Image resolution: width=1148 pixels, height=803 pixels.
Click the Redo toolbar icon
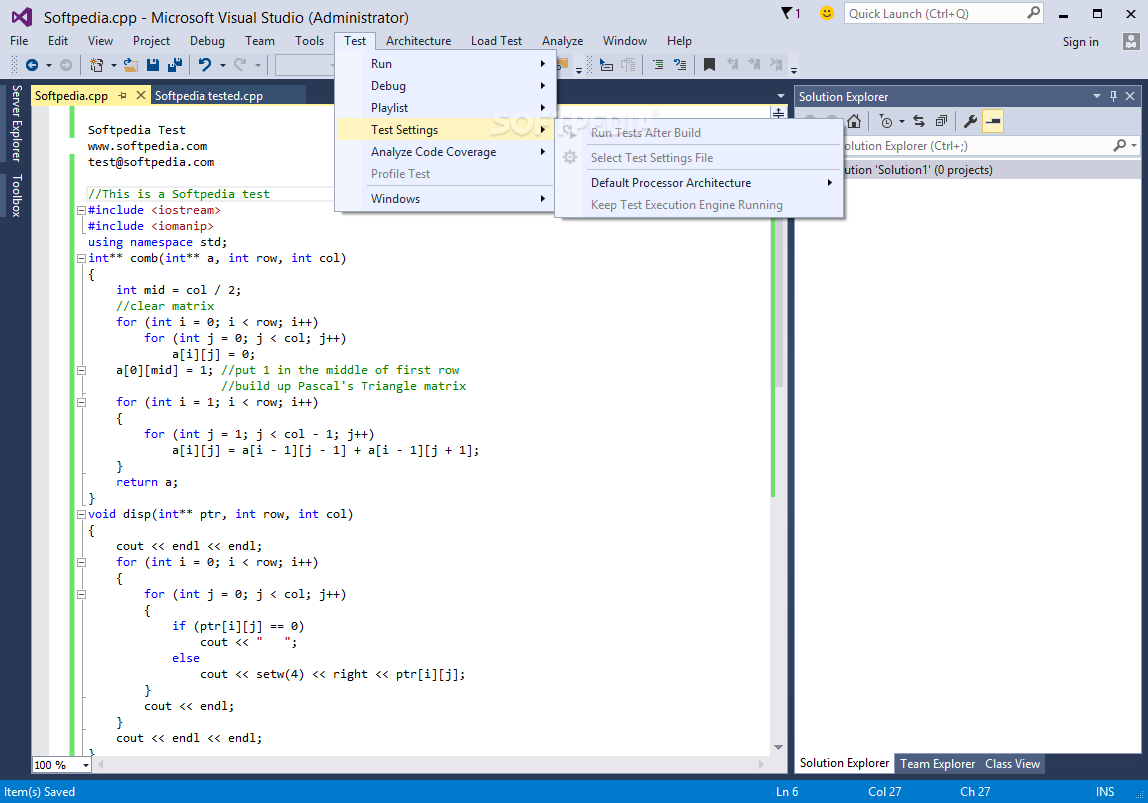click(239, 65)
